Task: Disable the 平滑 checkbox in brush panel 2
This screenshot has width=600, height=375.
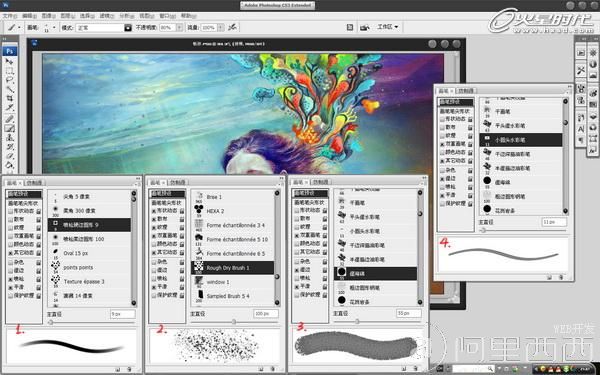Action: [x=153, y=287]
